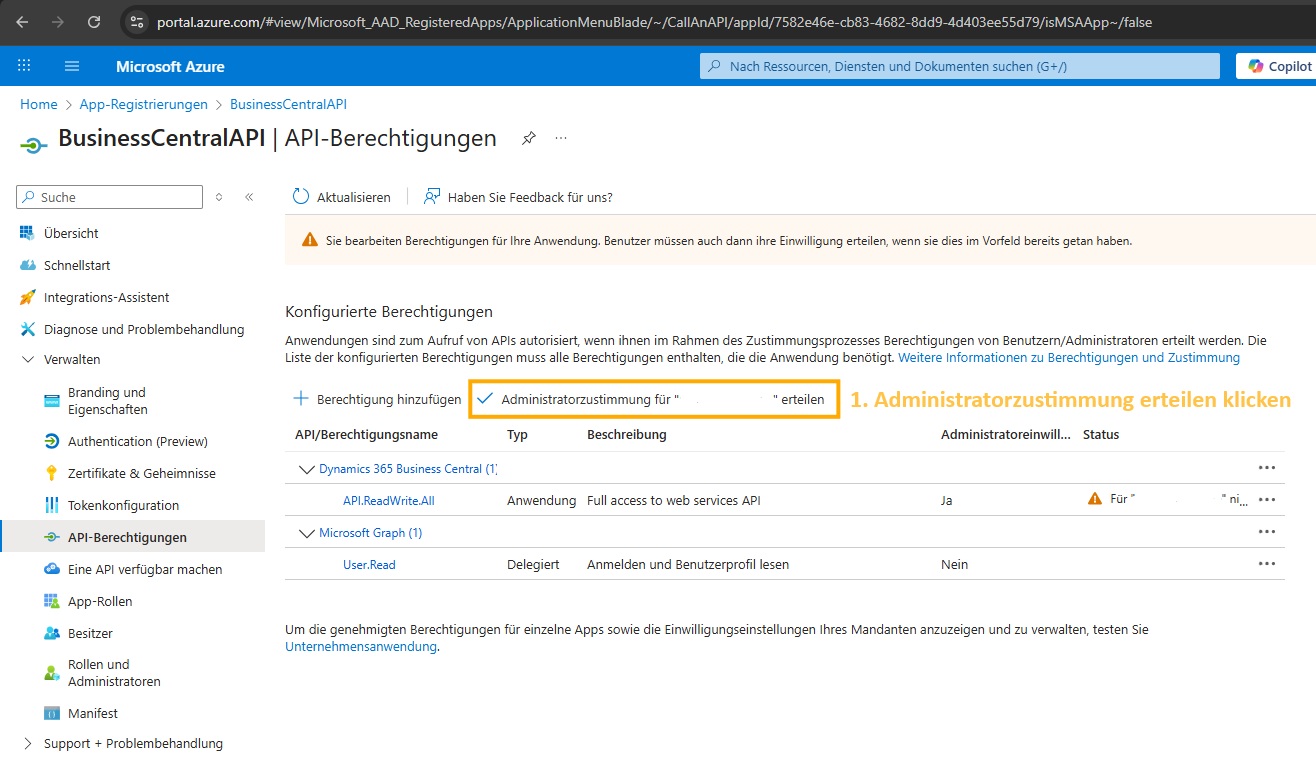Open Diagnose und Problembehandlung
Viewport: 1316px width, 775px height.
pyautogui.click(x=144, y=329)
